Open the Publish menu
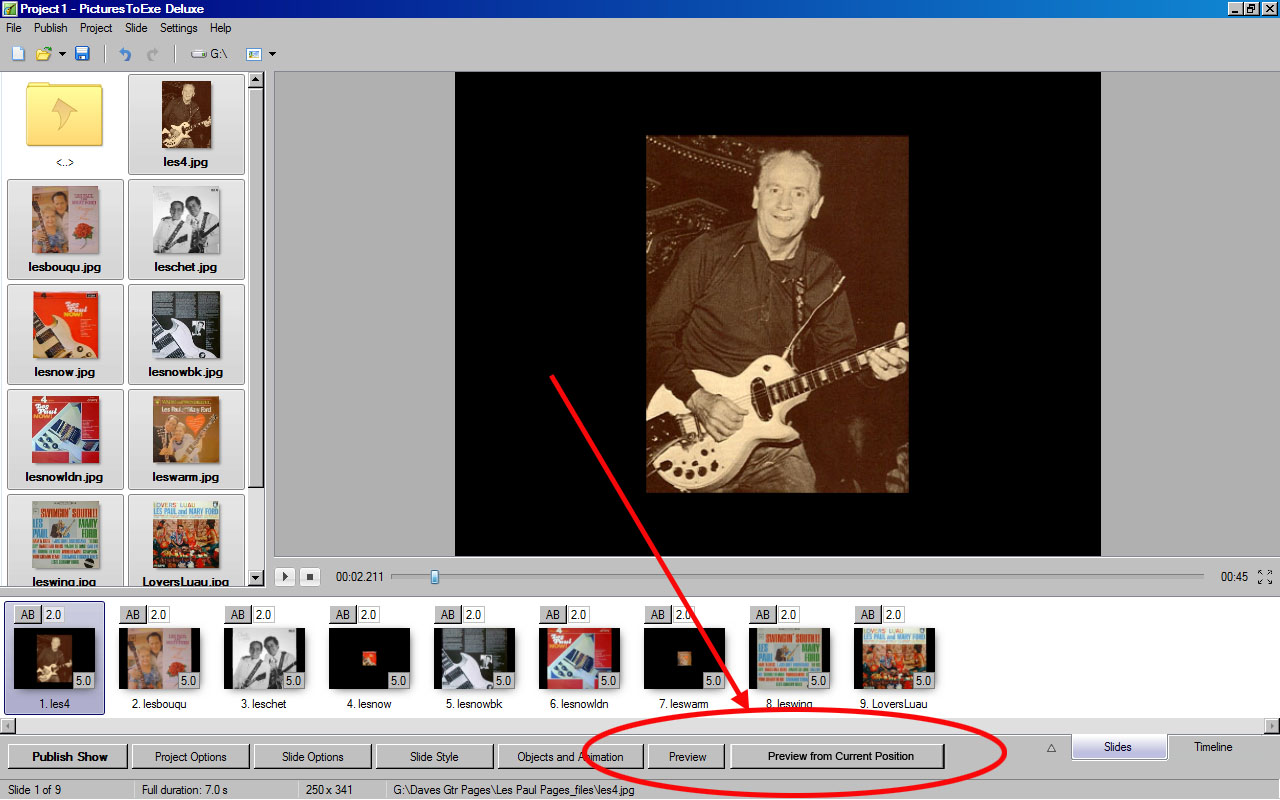1280x800 pixels. click(x=51, y=28)
